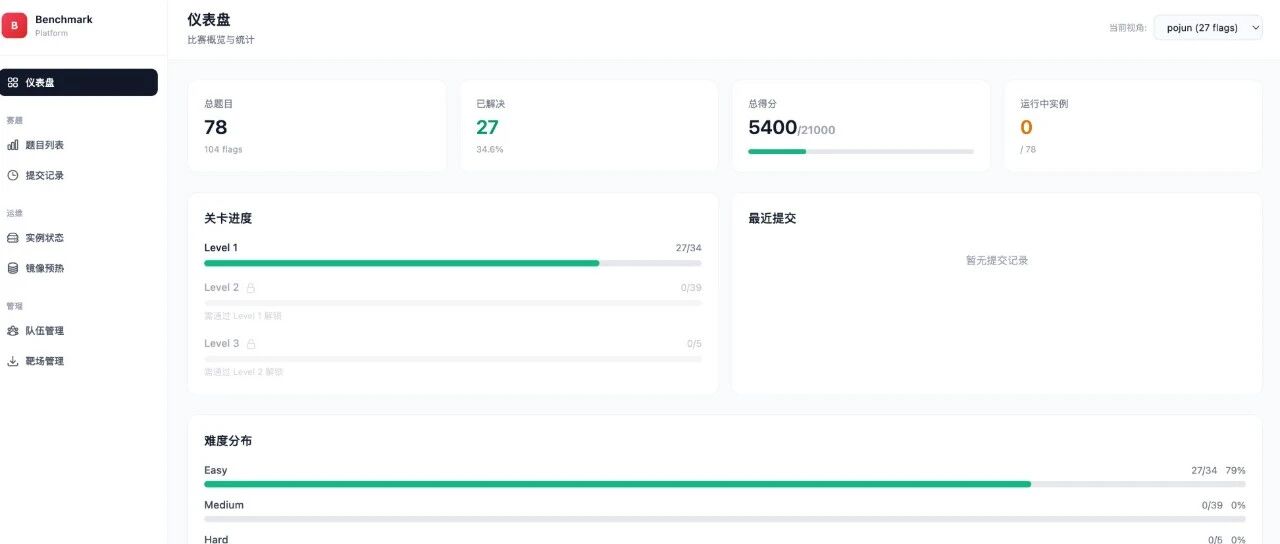Open the 题目列表 page
The image size is (1280, 544).
pos(79,145)
